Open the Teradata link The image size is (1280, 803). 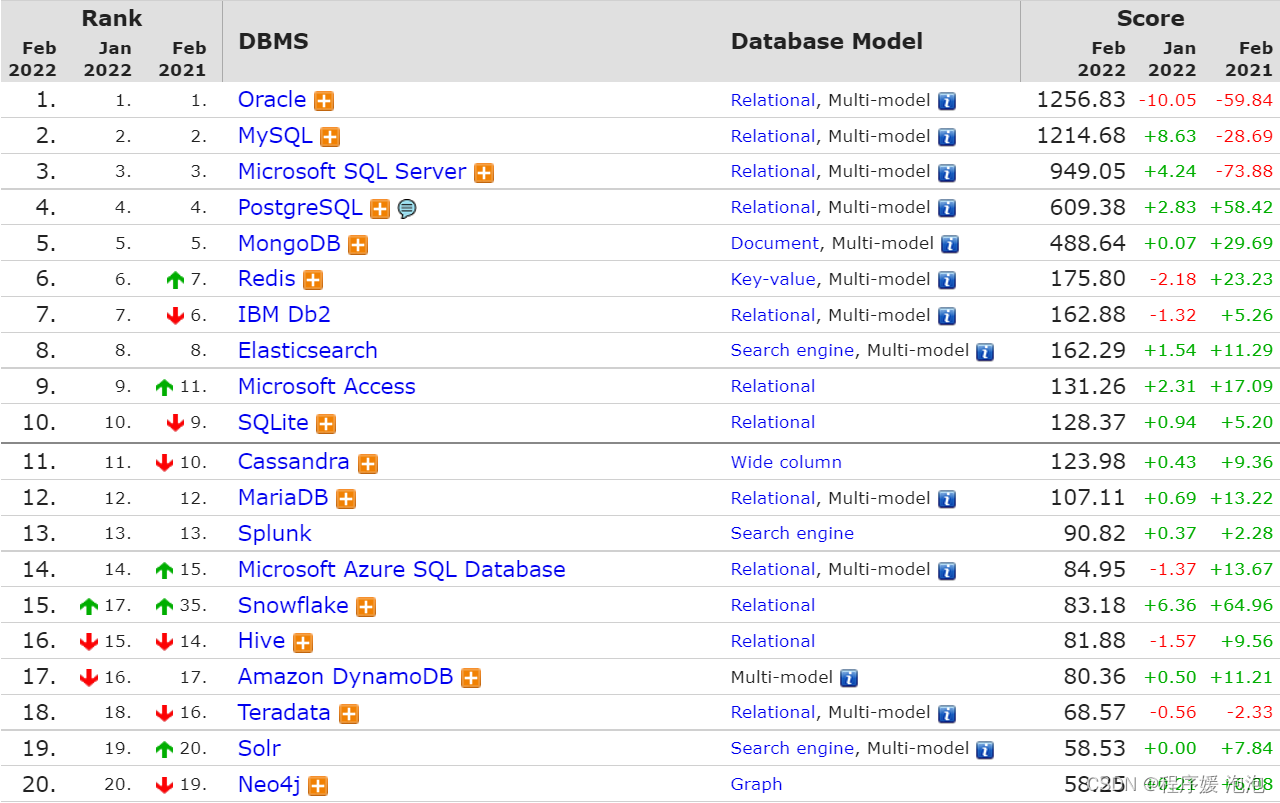click(x=284, y=713)
